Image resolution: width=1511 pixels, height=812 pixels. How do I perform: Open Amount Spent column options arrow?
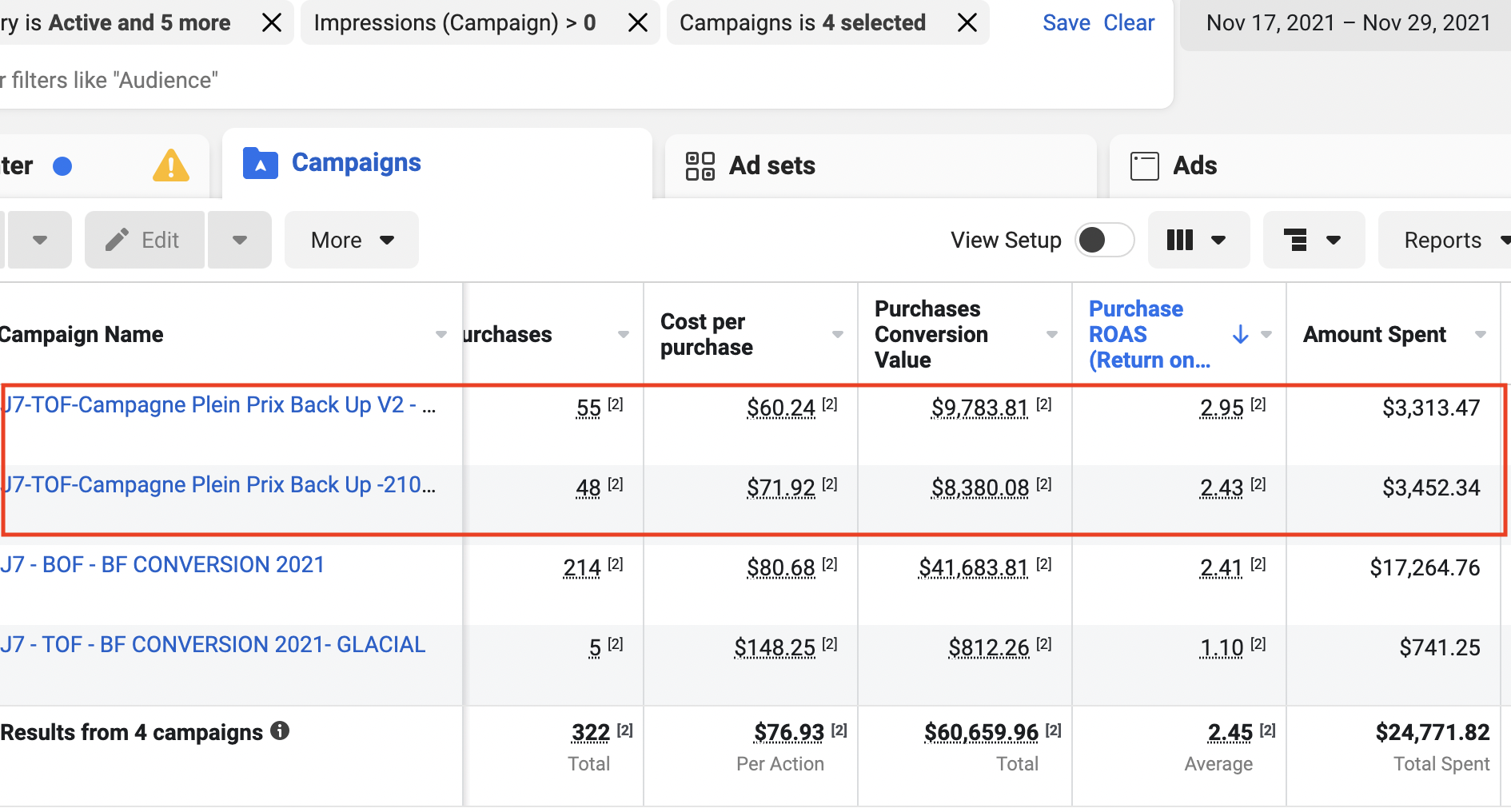pyautogui.click(x=1480, y=334)
